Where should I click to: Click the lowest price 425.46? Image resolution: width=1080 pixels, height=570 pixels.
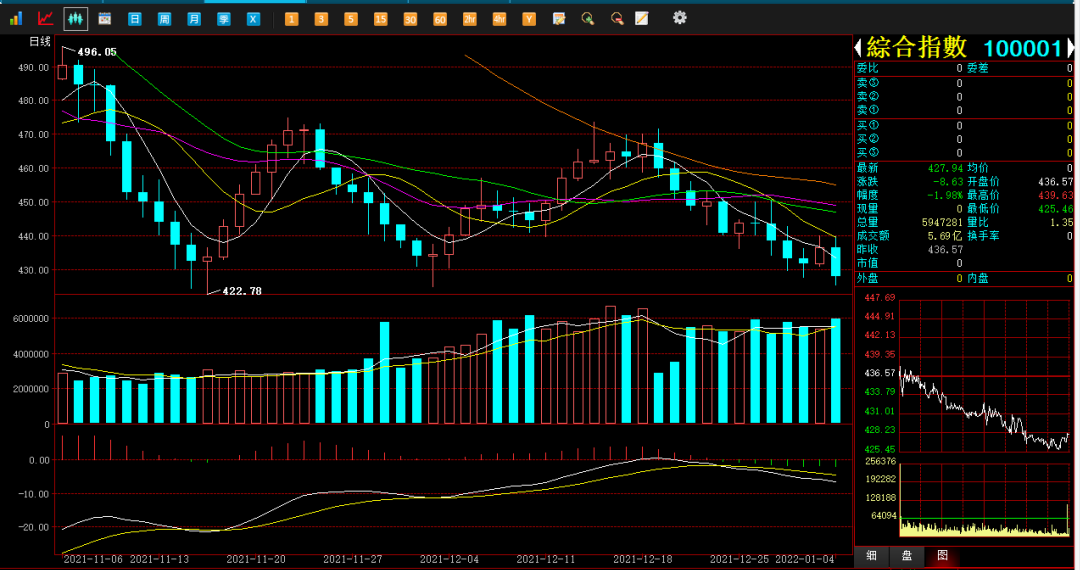point(1055,209)
